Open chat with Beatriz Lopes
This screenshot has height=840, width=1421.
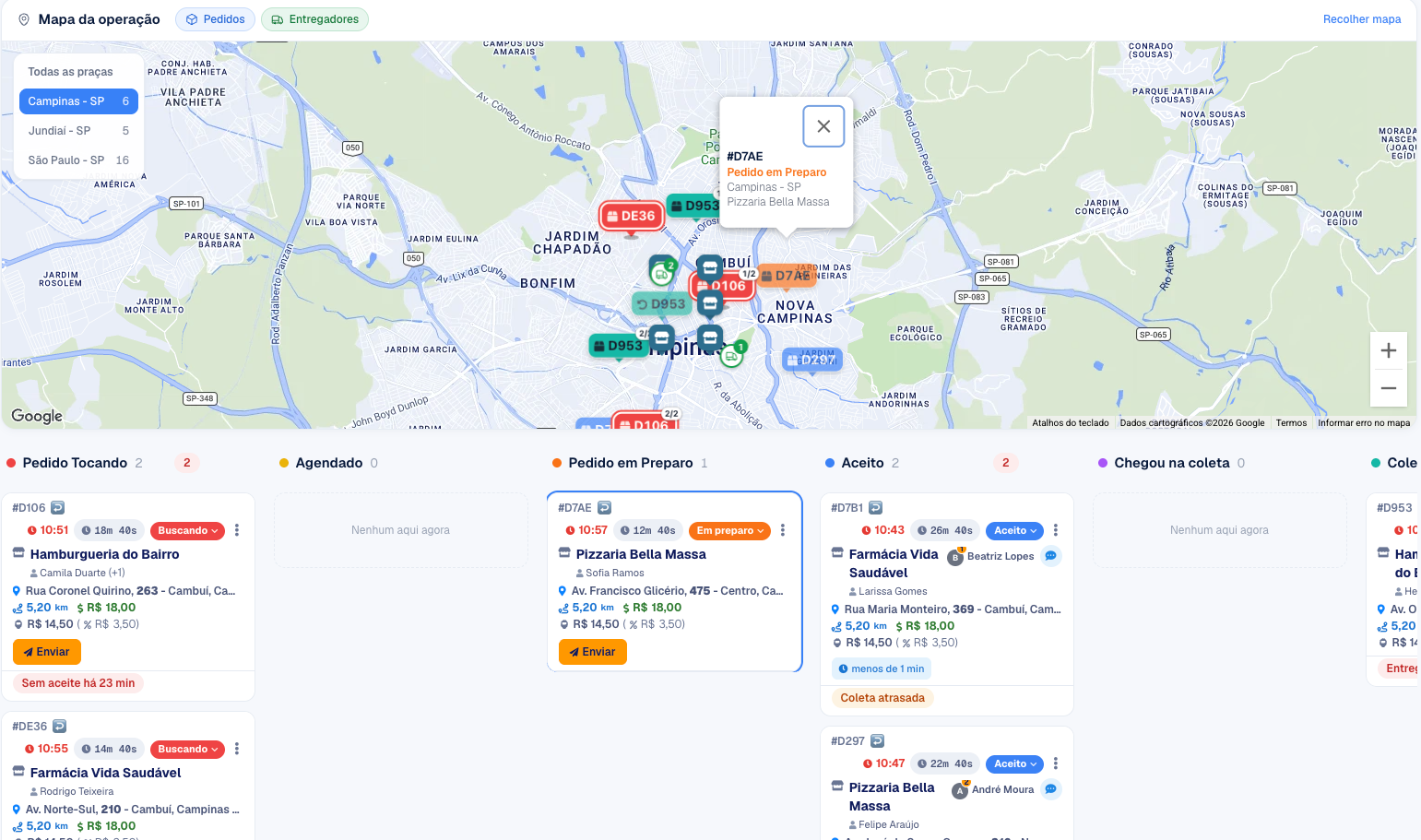[1051, 556]
